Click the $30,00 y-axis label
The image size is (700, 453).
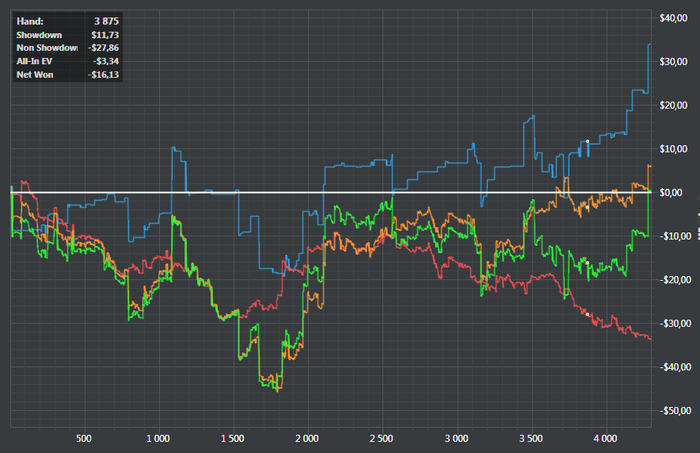coord(673,62)
